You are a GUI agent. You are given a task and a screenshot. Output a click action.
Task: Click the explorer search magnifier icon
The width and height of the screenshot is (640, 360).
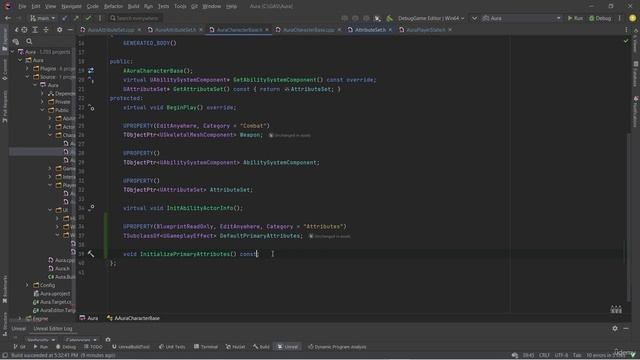click(x=29, y=41)
